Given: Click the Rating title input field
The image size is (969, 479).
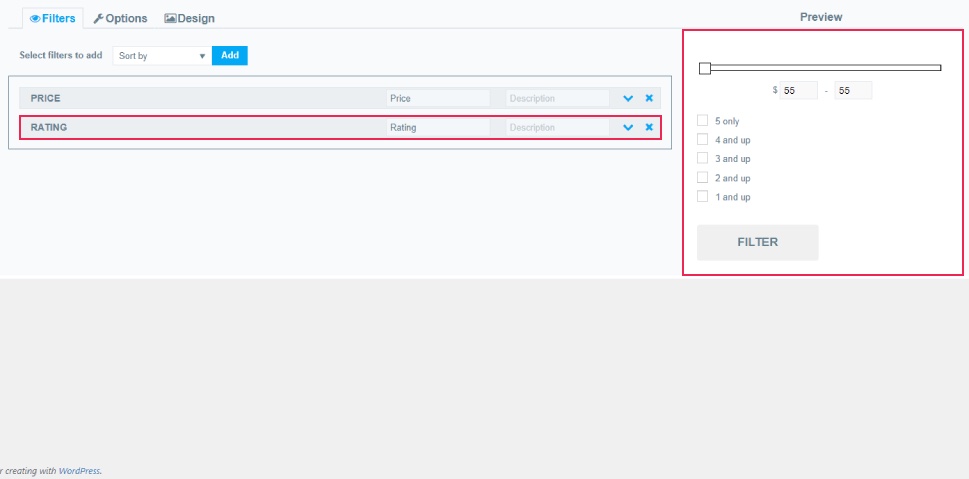Looking at the screenshot, I should (438, 127).
